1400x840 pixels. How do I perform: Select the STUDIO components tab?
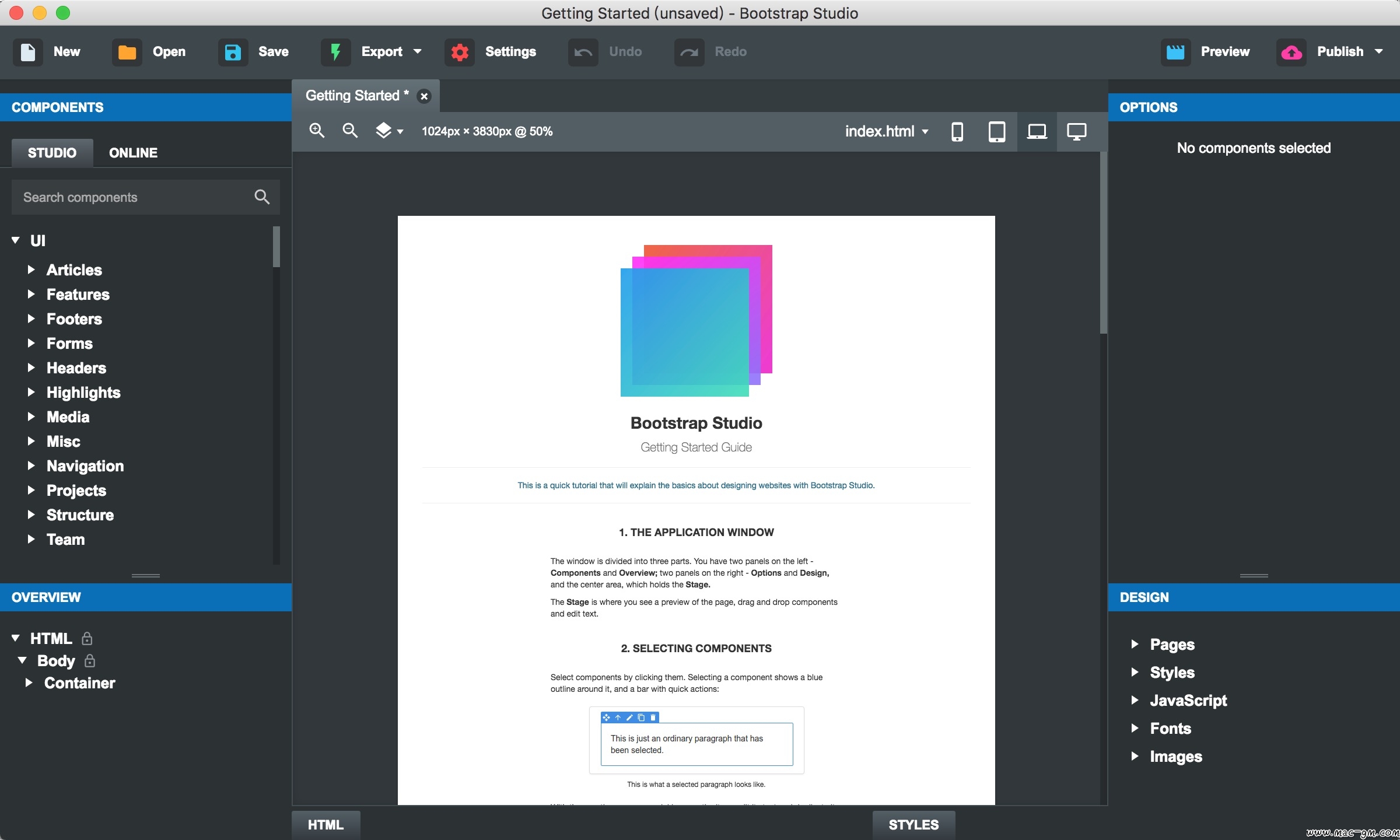click(x=52, y=153)
